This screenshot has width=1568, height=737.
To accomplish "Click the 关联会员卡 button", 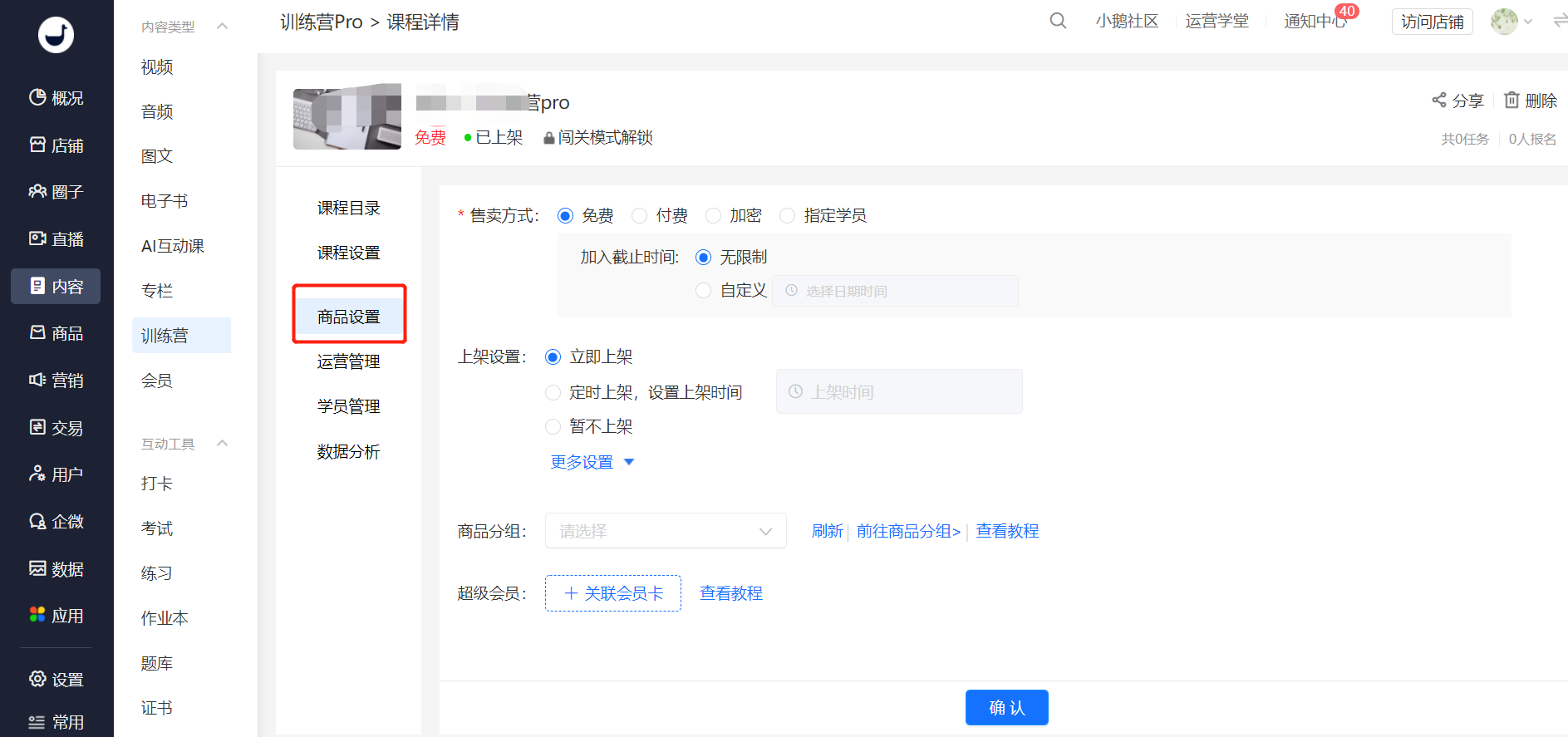I will point(613,593).
